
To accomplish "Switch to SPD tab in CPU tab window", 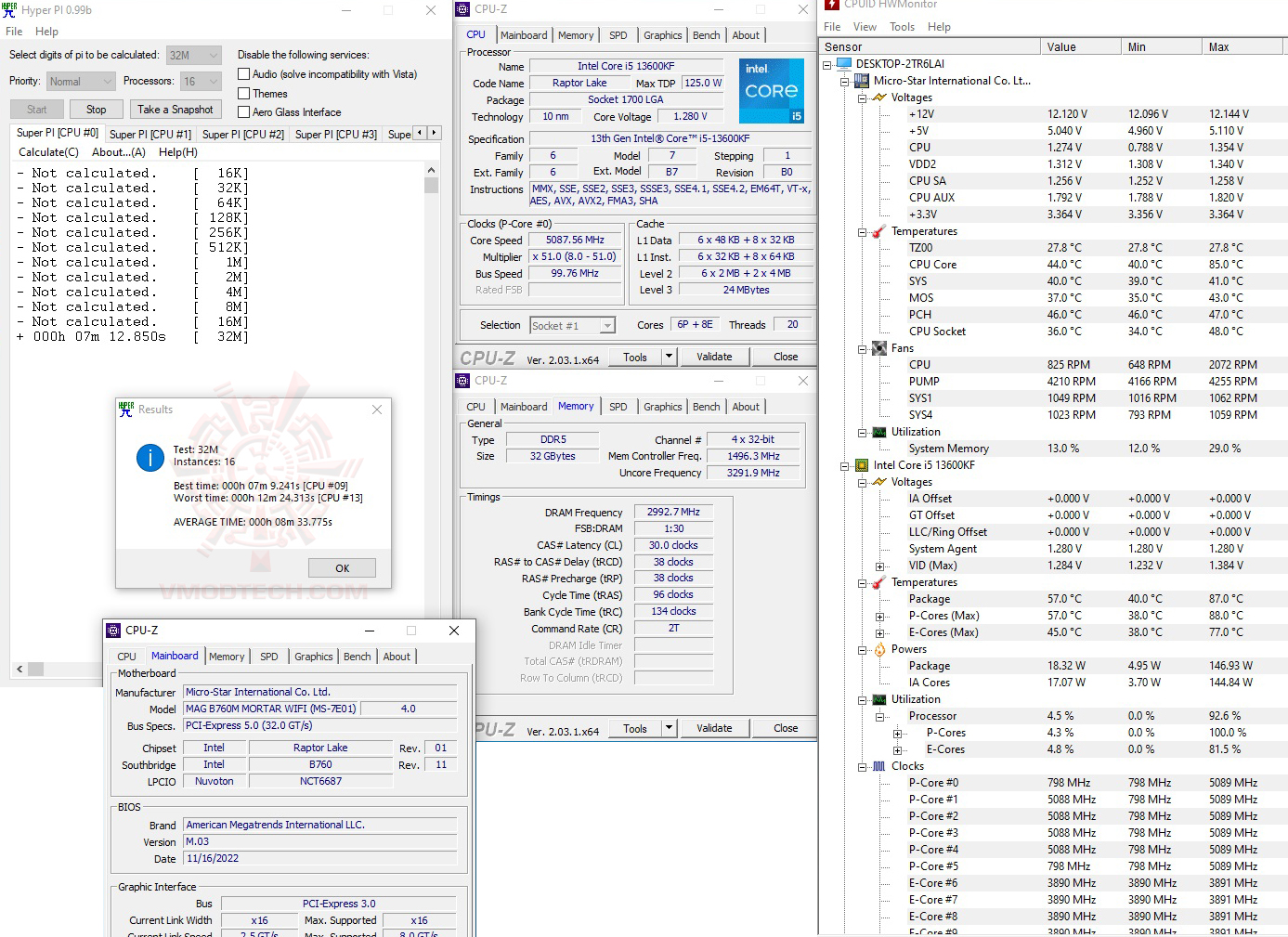I will click(618, 35).
